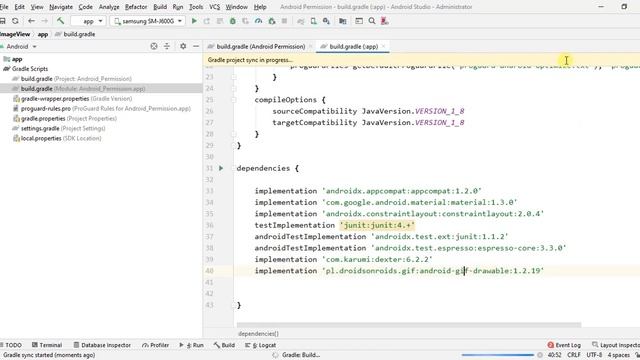Viewport: 640px width, 360px height.
Task: Click the Make Project hammer icon
Action: pyautogui.click(x=60, y=21)
